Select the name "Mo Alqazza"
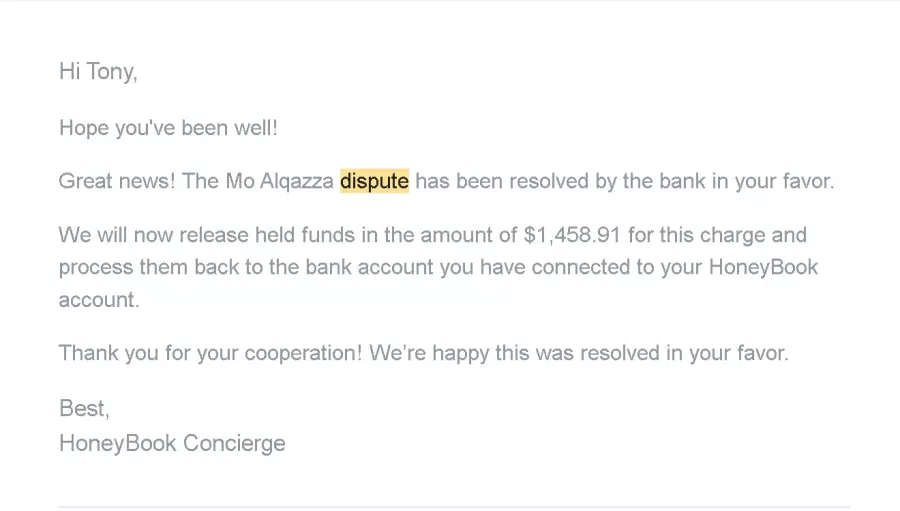 tap(279, 181)
